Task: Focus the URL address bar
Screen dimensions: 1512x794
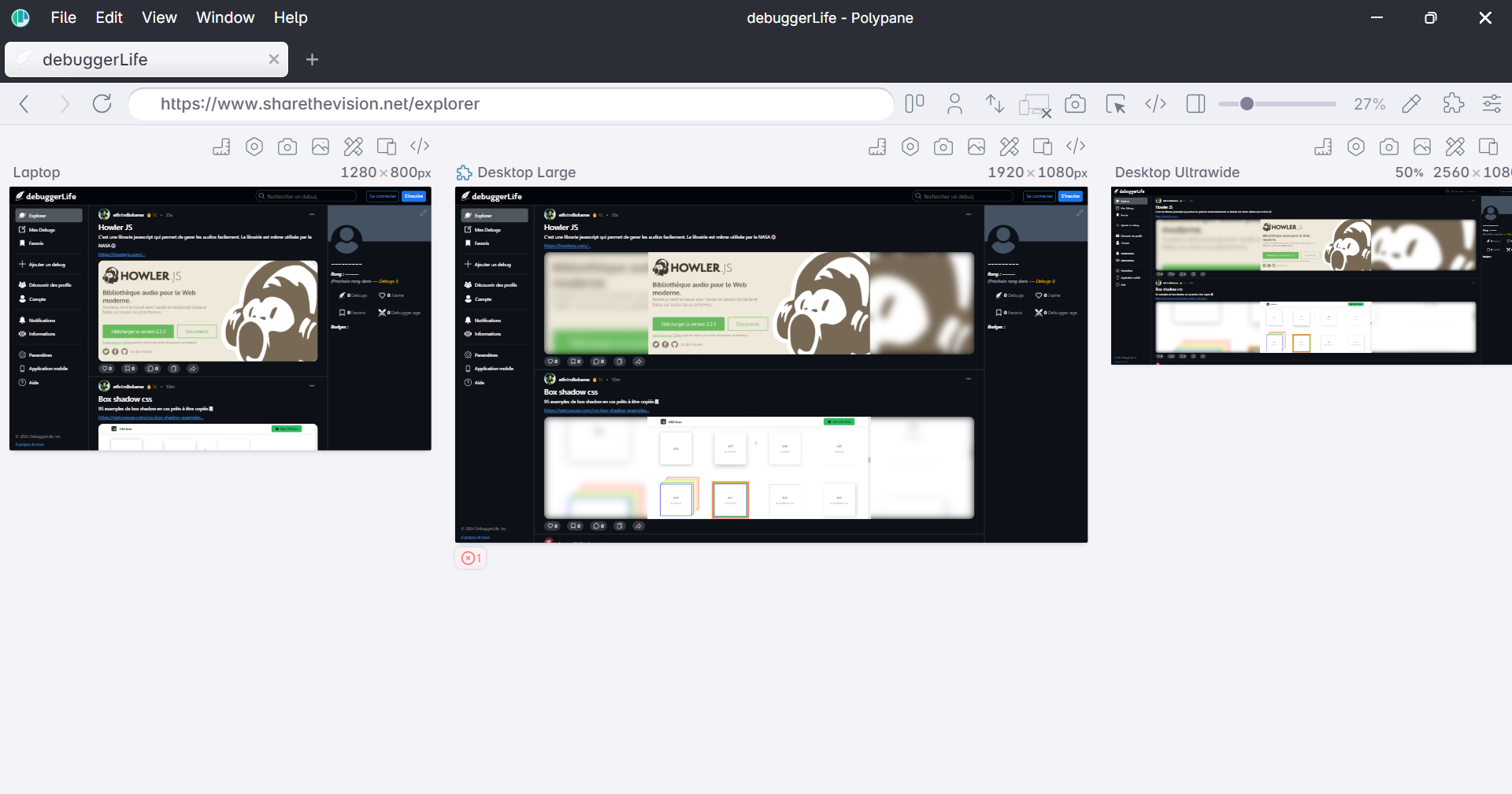Action: click(x=510, y=104)
